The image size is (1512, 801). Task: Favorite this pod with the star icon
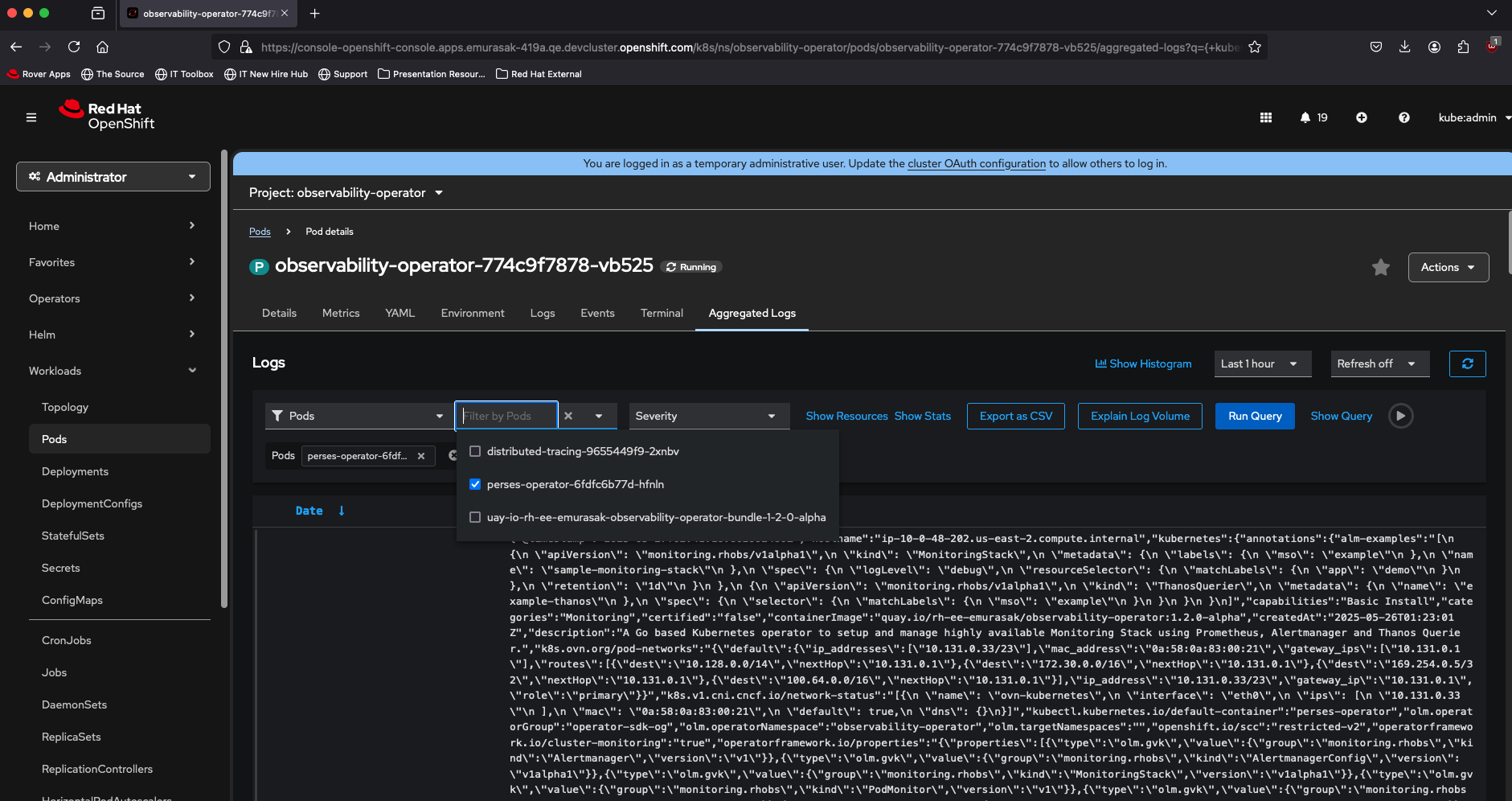point(1381,267)
